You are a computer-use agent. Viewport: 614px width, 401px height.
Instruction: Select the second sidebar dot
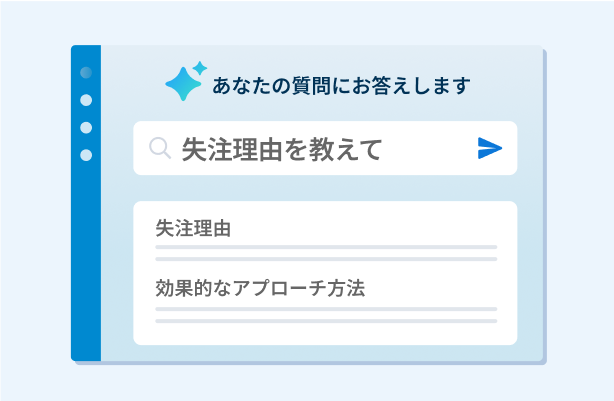[x=86, y=100]
